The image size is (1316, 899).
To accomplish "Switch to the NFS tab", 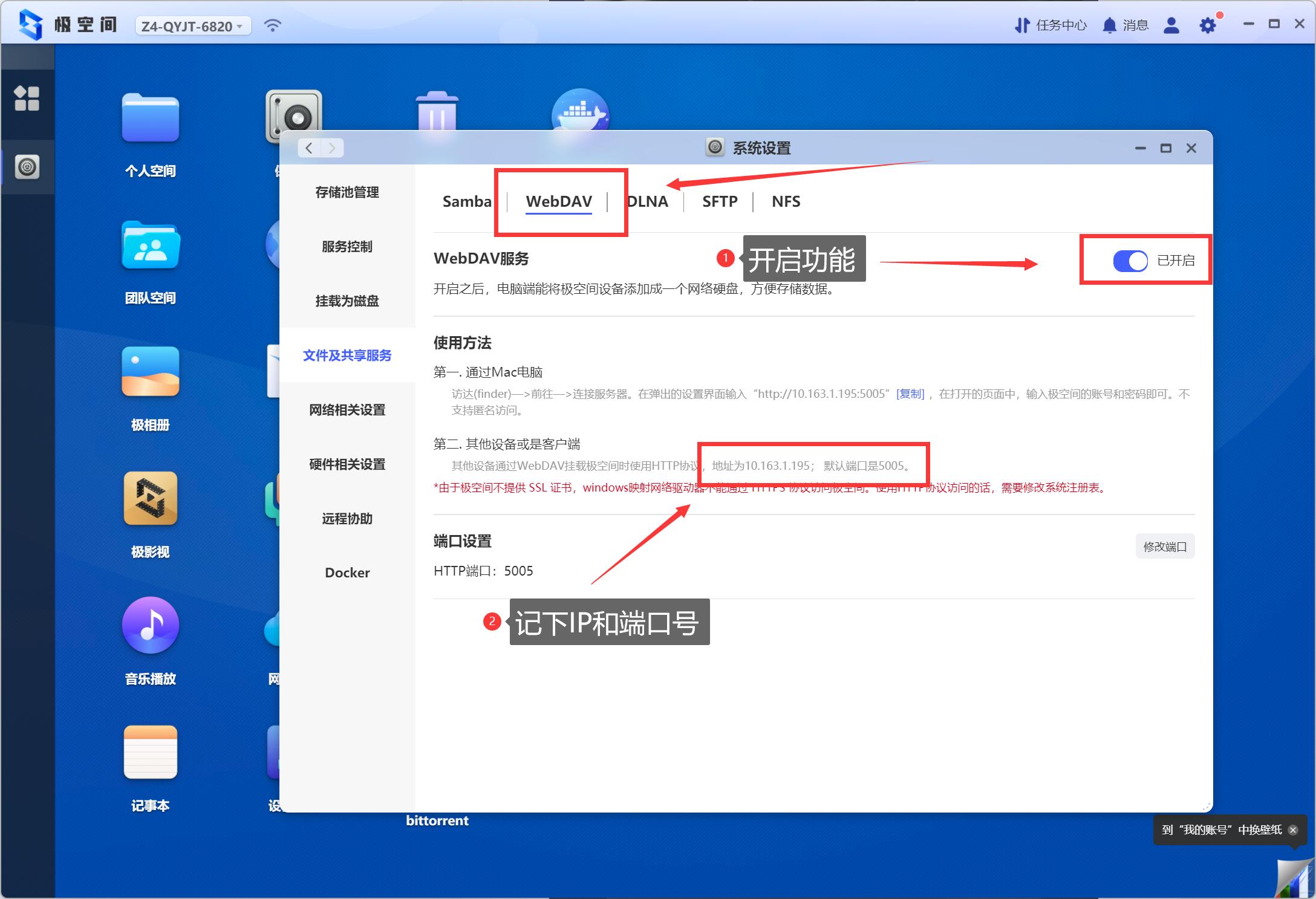I will click(x=785, y=201).
